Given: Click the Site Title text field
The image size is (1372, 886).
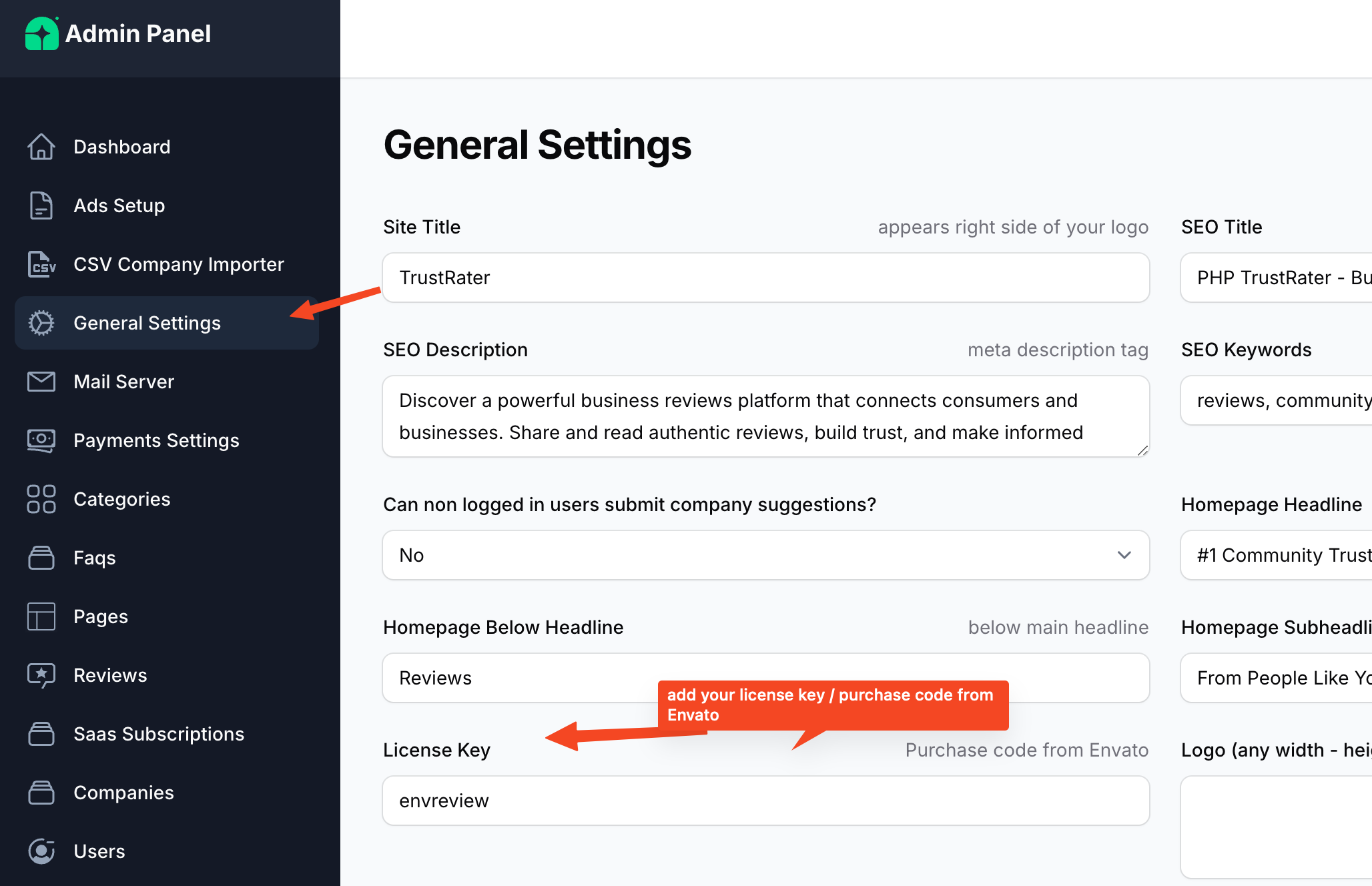Looking at the screenshot, I should (x=765, y=278).
